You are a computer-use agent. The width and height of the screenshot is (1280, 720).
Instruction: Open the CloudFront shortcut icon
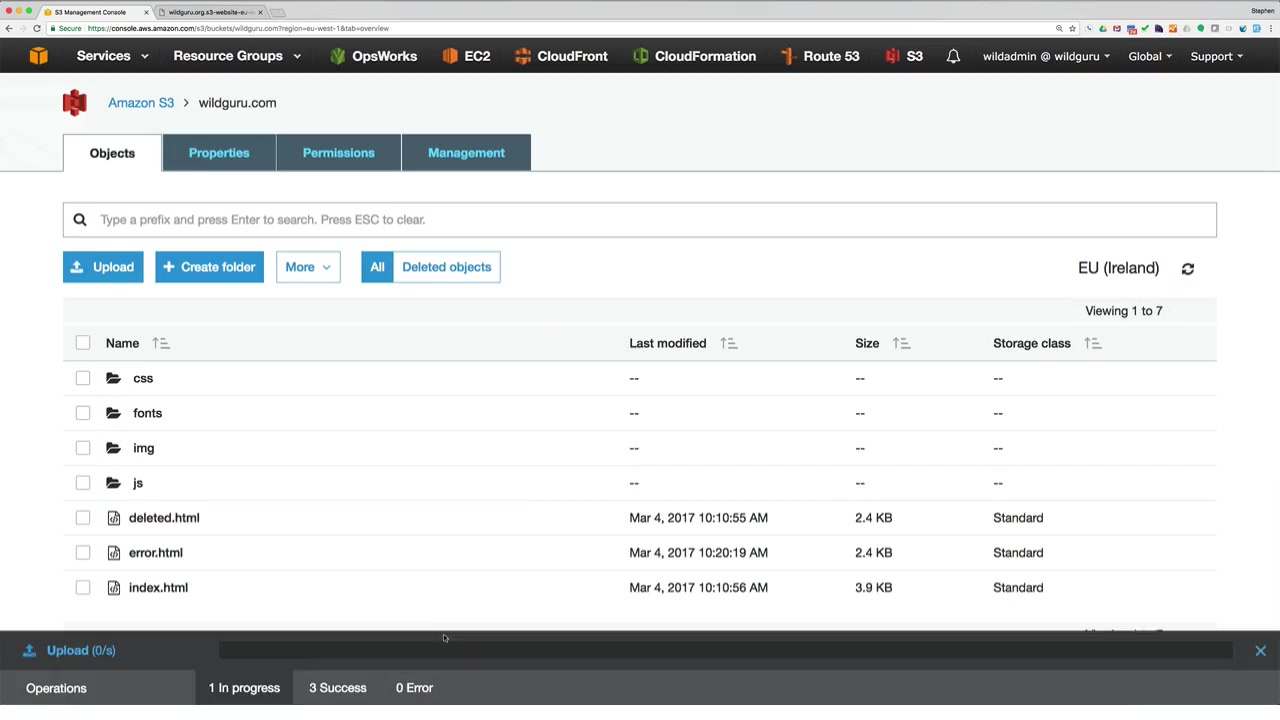522,56
